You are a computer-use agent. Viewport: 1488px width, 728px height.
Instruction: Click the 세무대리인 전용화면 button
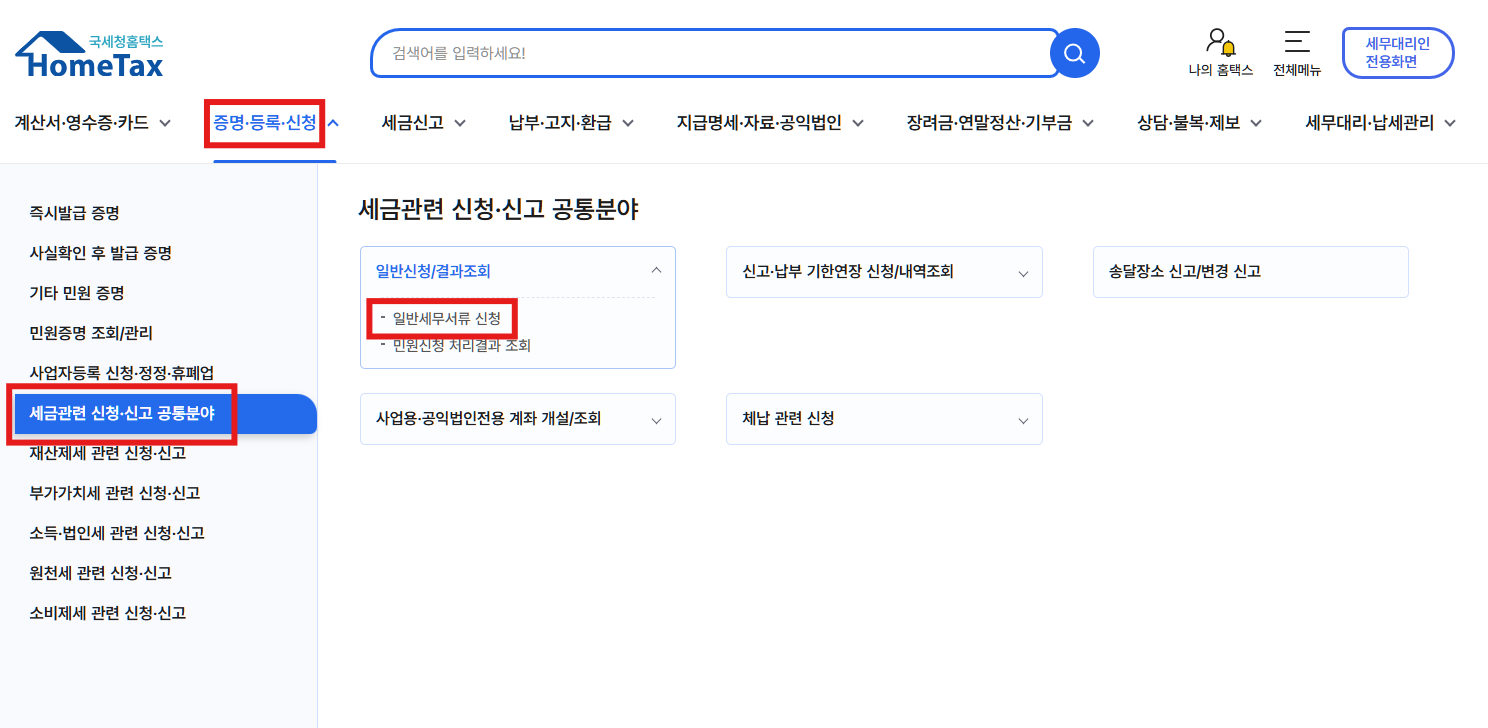tap(1398, 53)
